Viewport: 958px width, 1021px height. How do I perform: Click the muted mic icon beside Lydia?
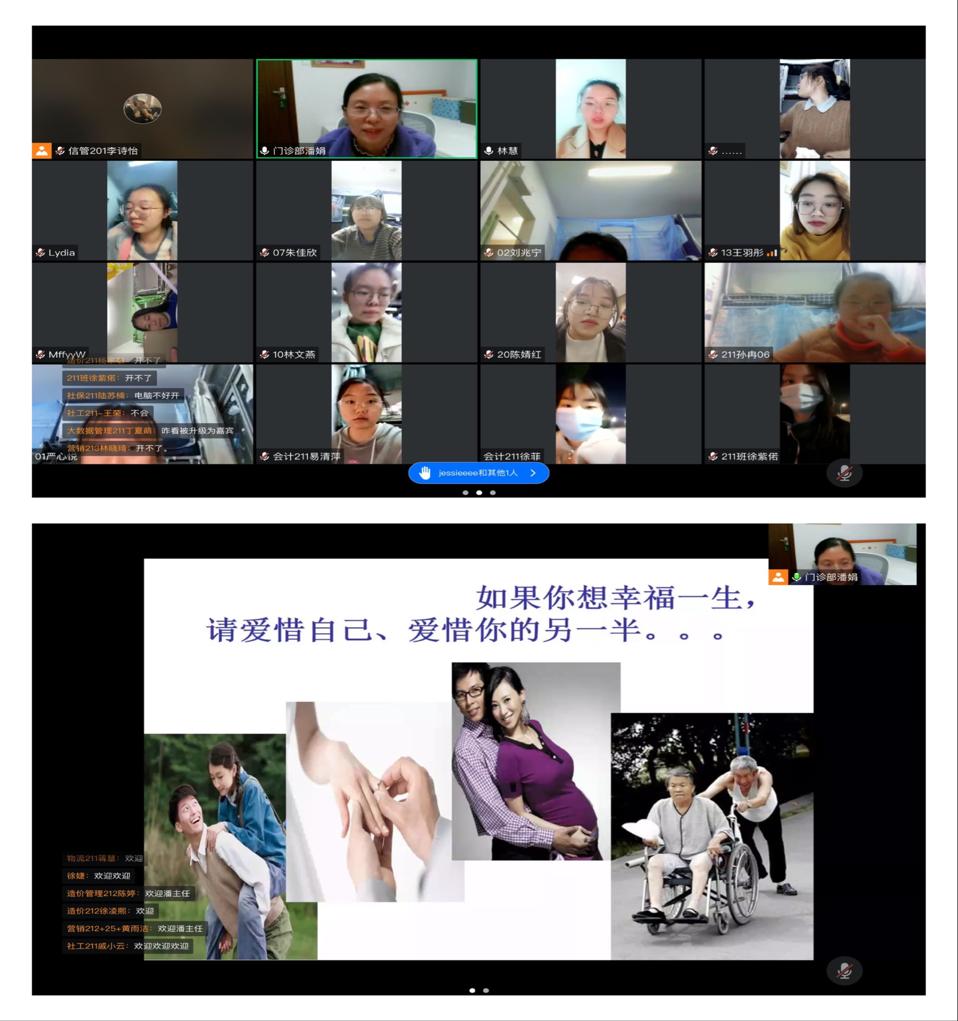pos(40,253)
